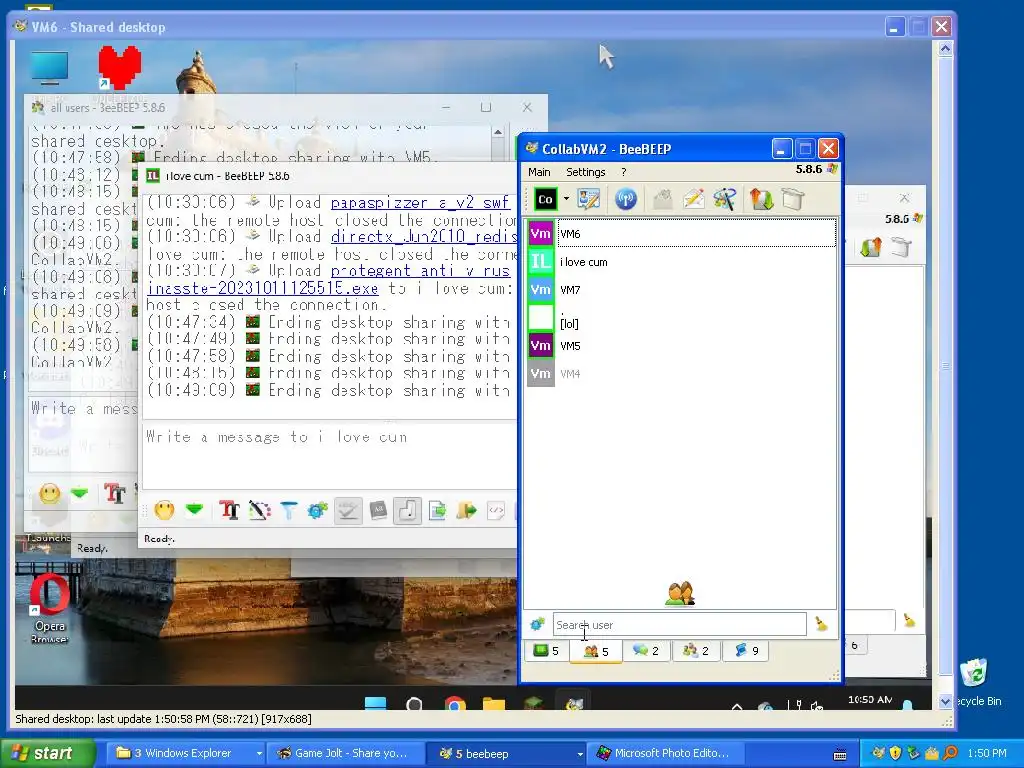Click the blue broadcast antenna icon
The height and width of the screenshot is (768, 1024).
coord(625,199)
